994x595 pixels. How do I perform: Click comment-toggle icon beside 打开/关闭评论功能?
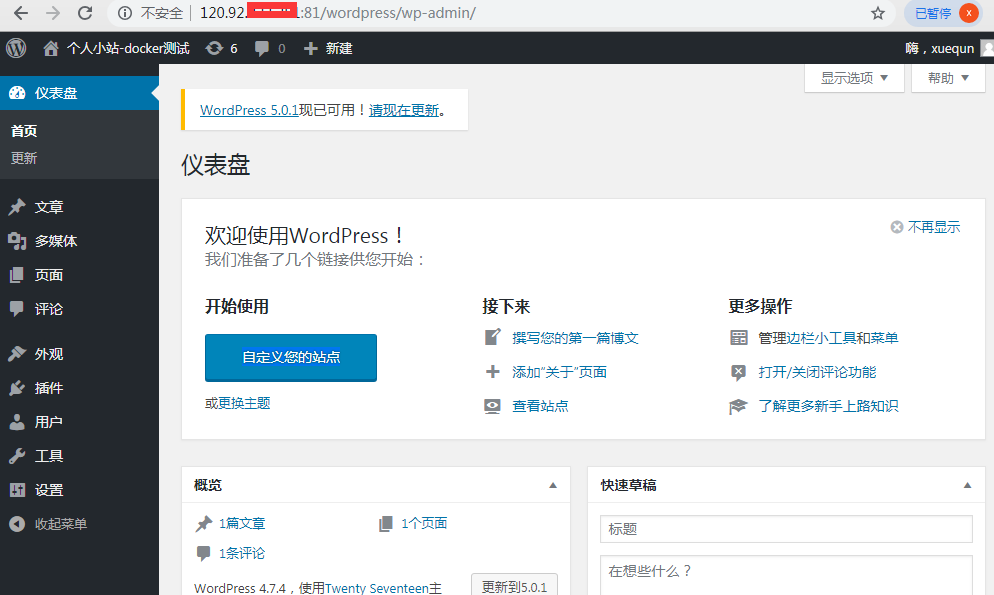(739, 372)
